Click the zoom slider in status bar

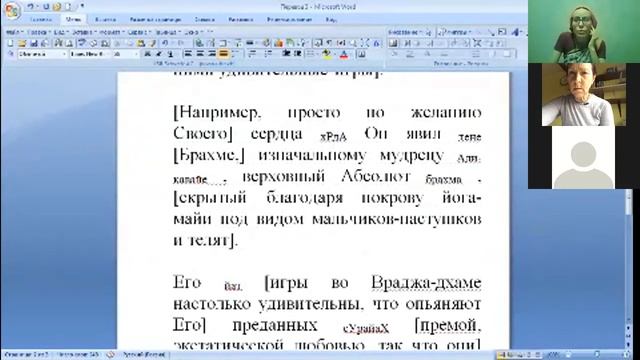pyautogui.click(x=596, y=355)
